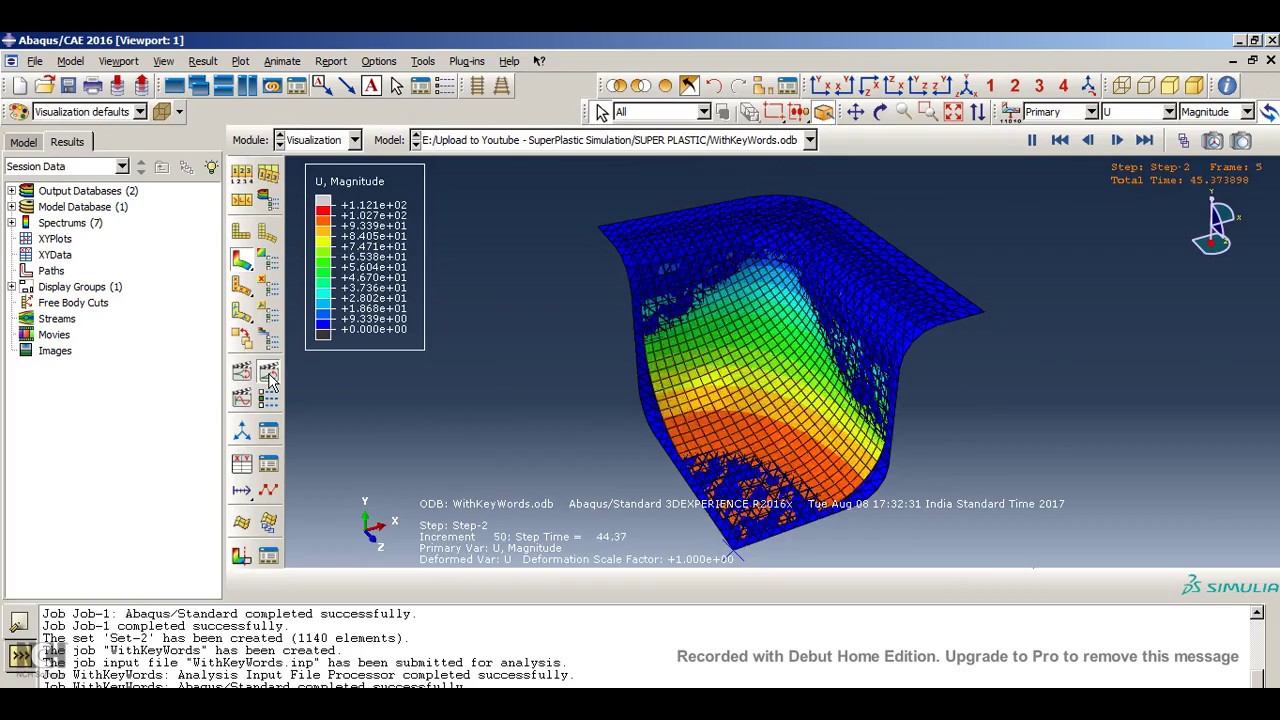Screen dimensions: 1280x720
Task: Click the Cycle Views arrows icon
Action: 978,112
